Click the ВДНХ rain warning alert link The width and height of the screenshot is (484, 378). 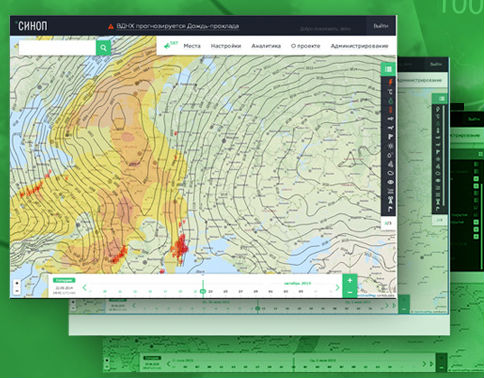pos(177,26)
